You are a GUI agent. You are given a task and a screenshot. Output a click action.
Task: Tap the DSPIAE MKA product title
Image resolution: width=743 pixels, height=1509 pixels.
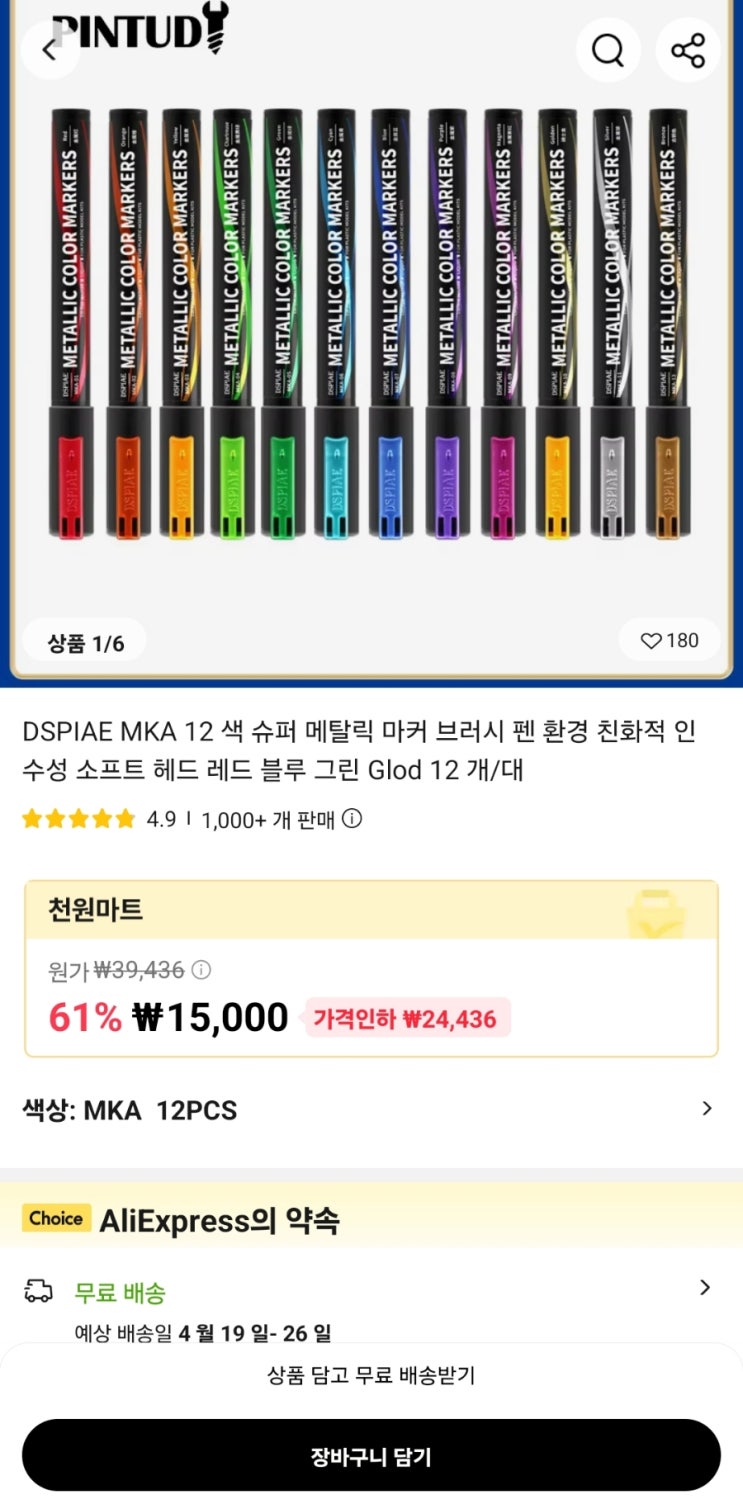(x=360, y=752)
